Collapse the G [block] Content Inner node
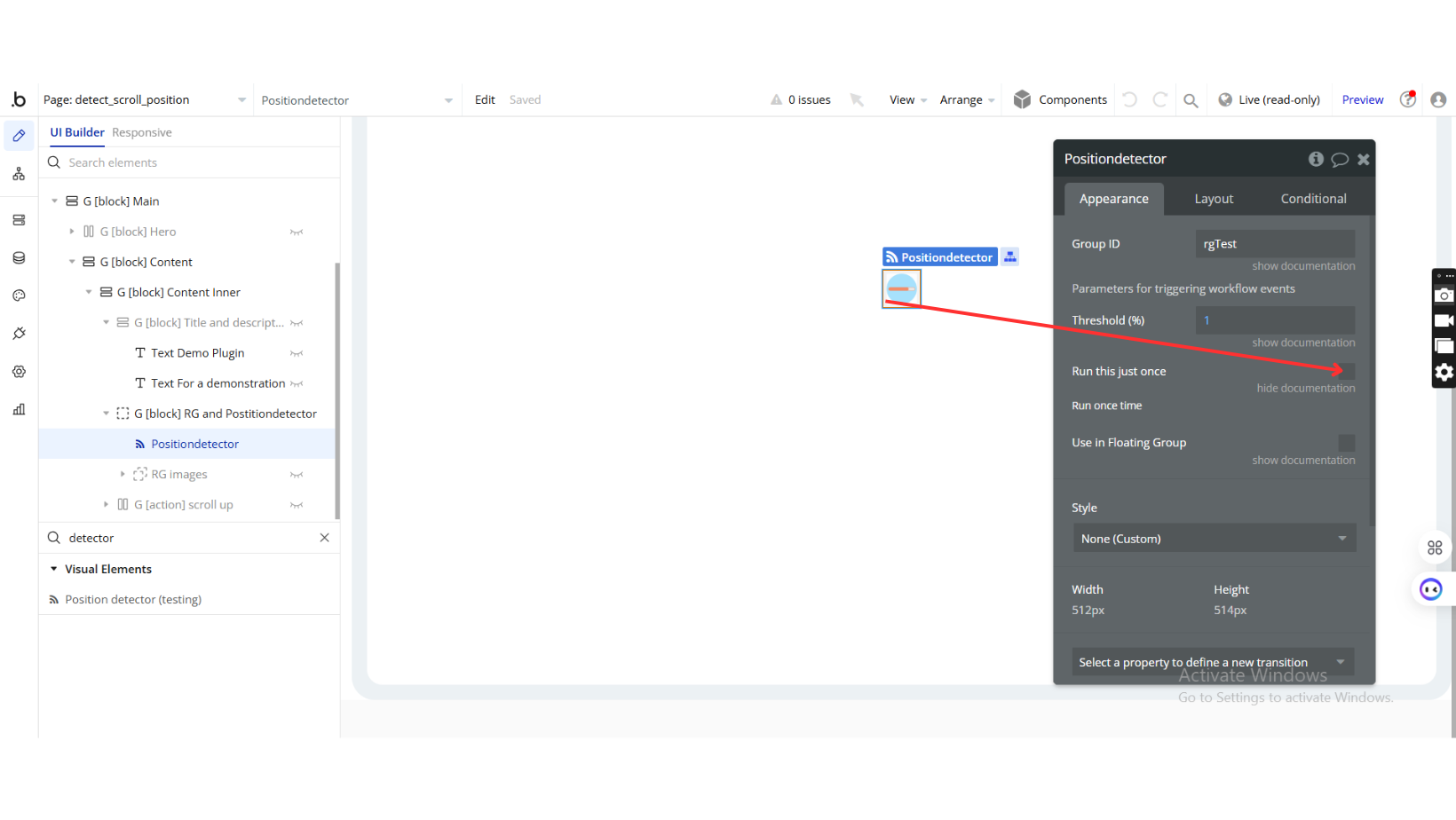 (89, 292)
